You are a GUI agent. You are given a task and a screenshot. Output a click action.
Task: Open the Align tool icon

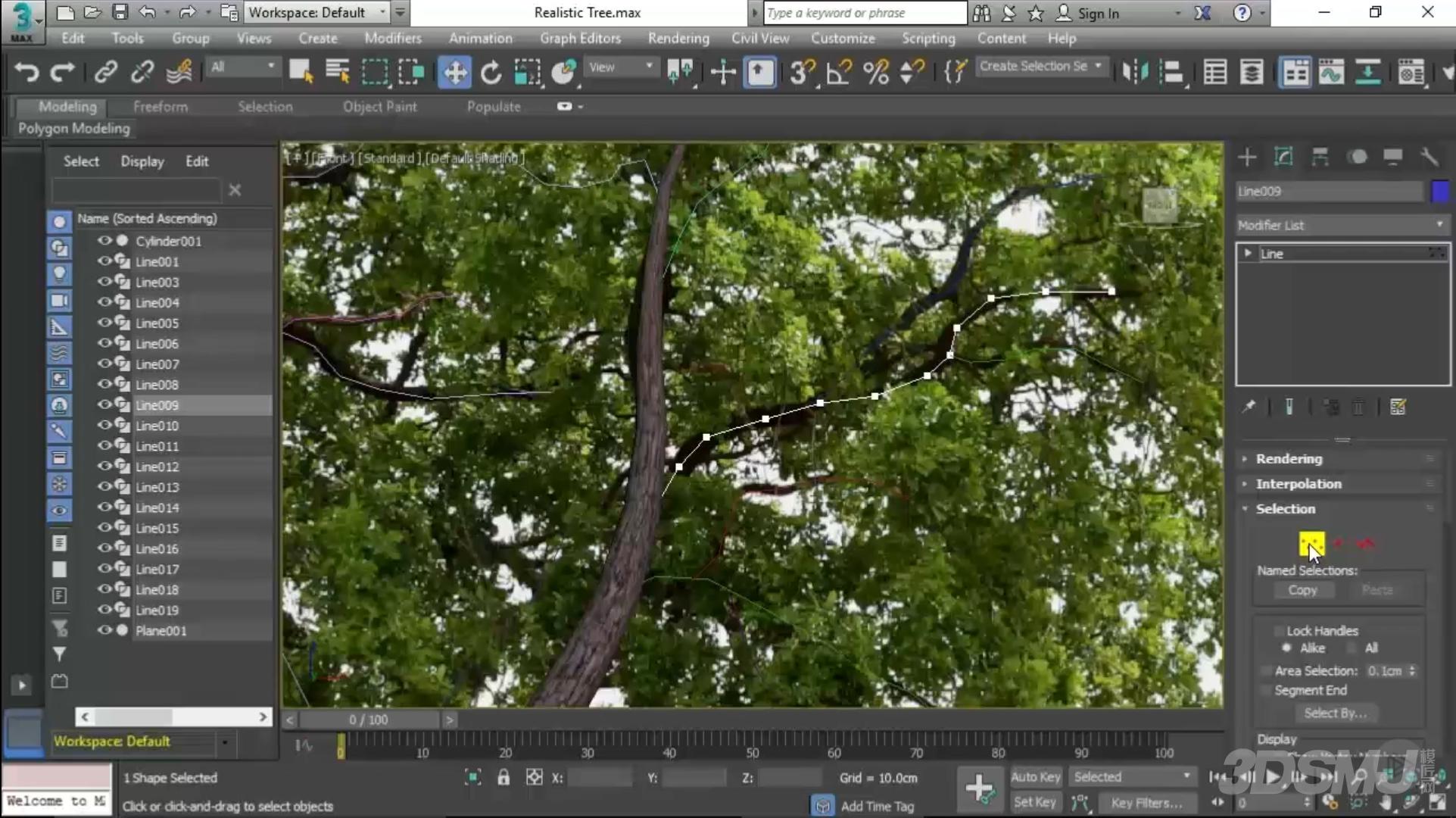point(1171,72)
